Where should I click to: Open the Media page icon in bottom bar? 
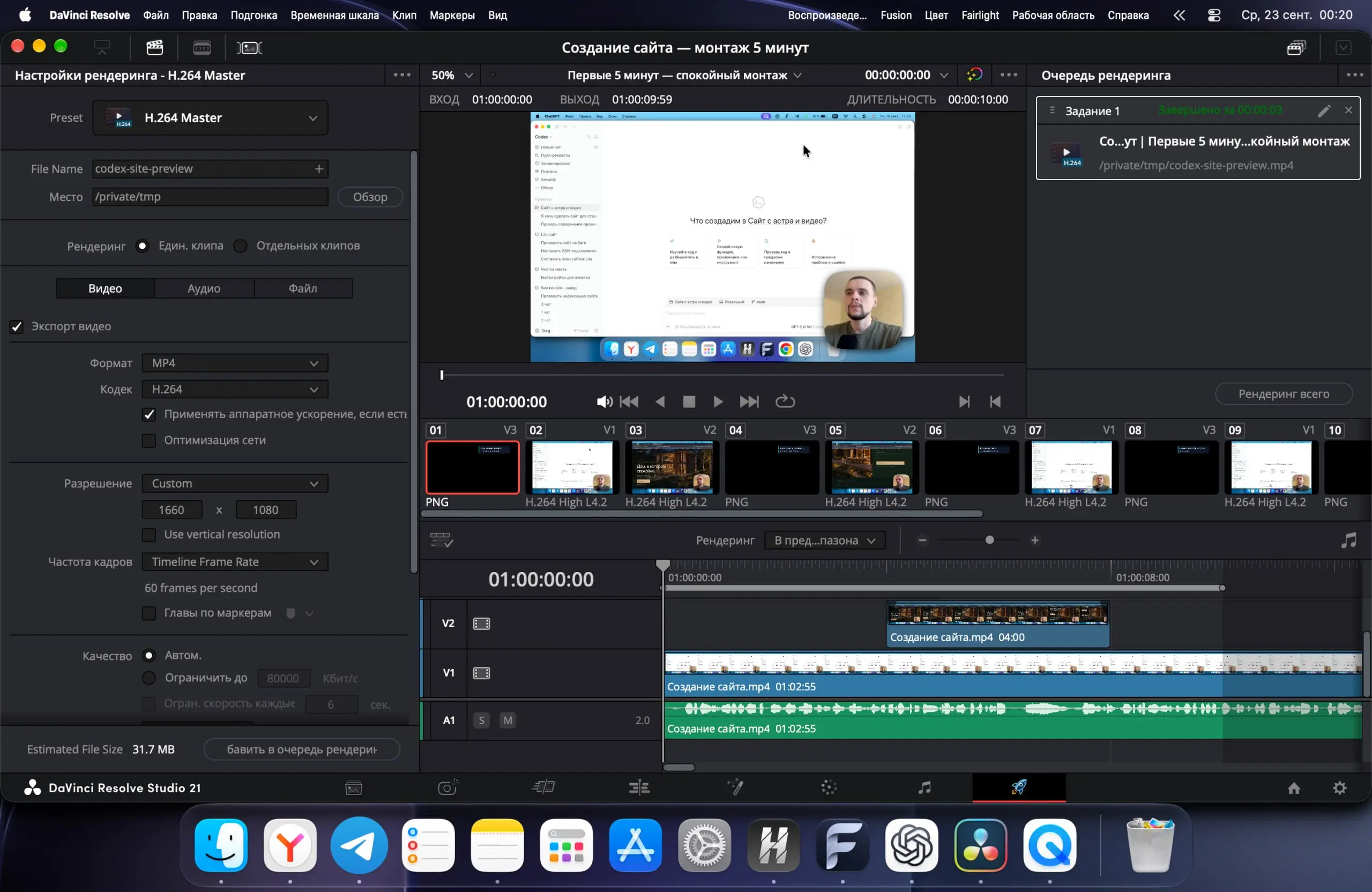click(x=353, y=787)
